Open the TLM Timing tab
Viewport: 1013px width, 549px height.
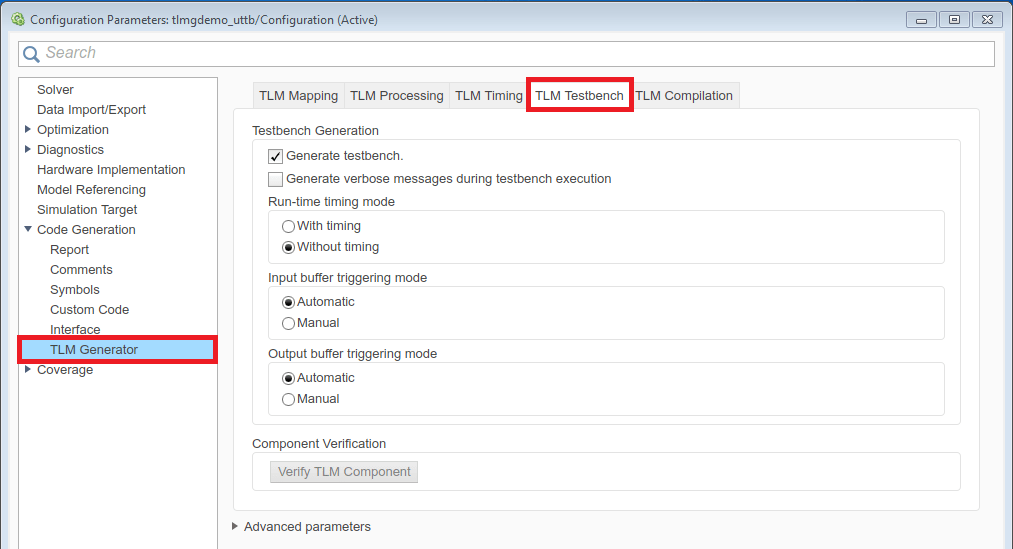(x=488, y=96)
